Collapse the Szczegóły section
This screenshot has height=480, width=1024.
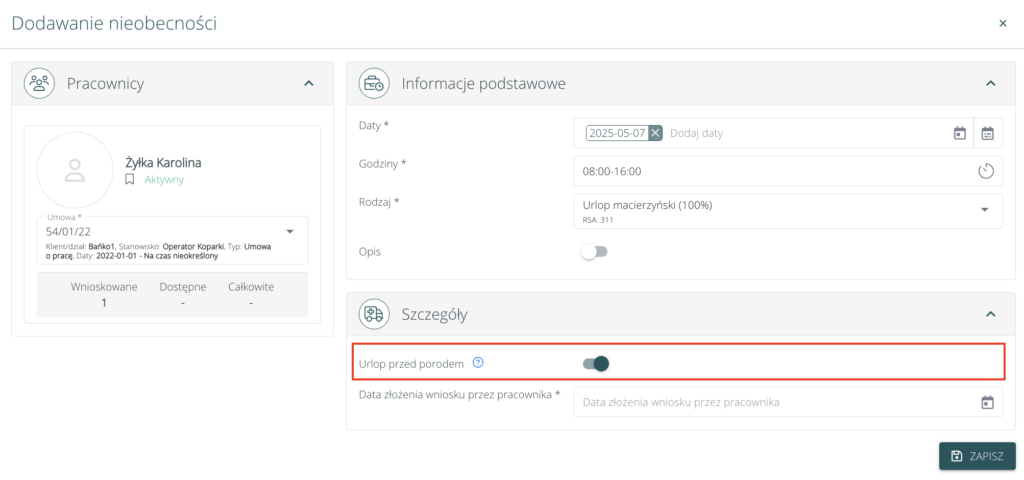coord(990,314)
